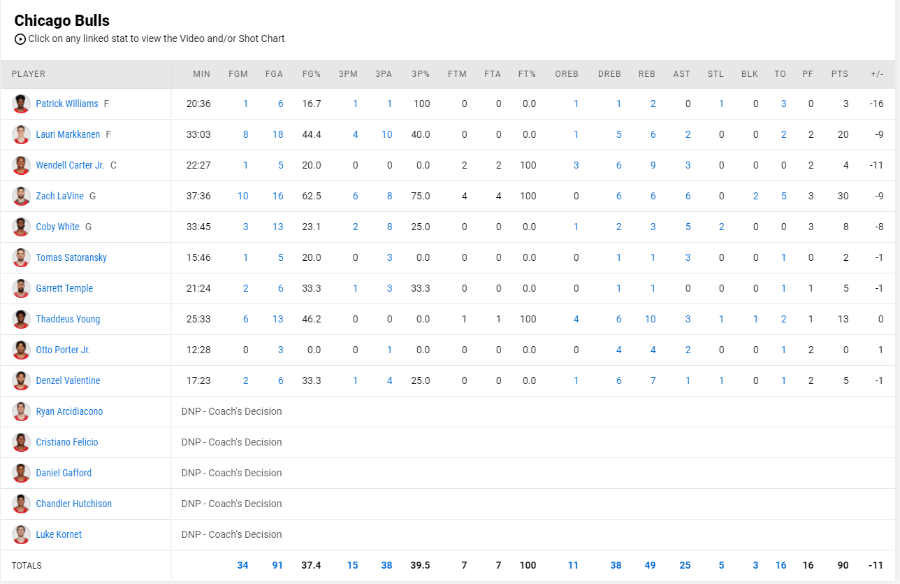Click the FG% column header

(x=312, y=74)
